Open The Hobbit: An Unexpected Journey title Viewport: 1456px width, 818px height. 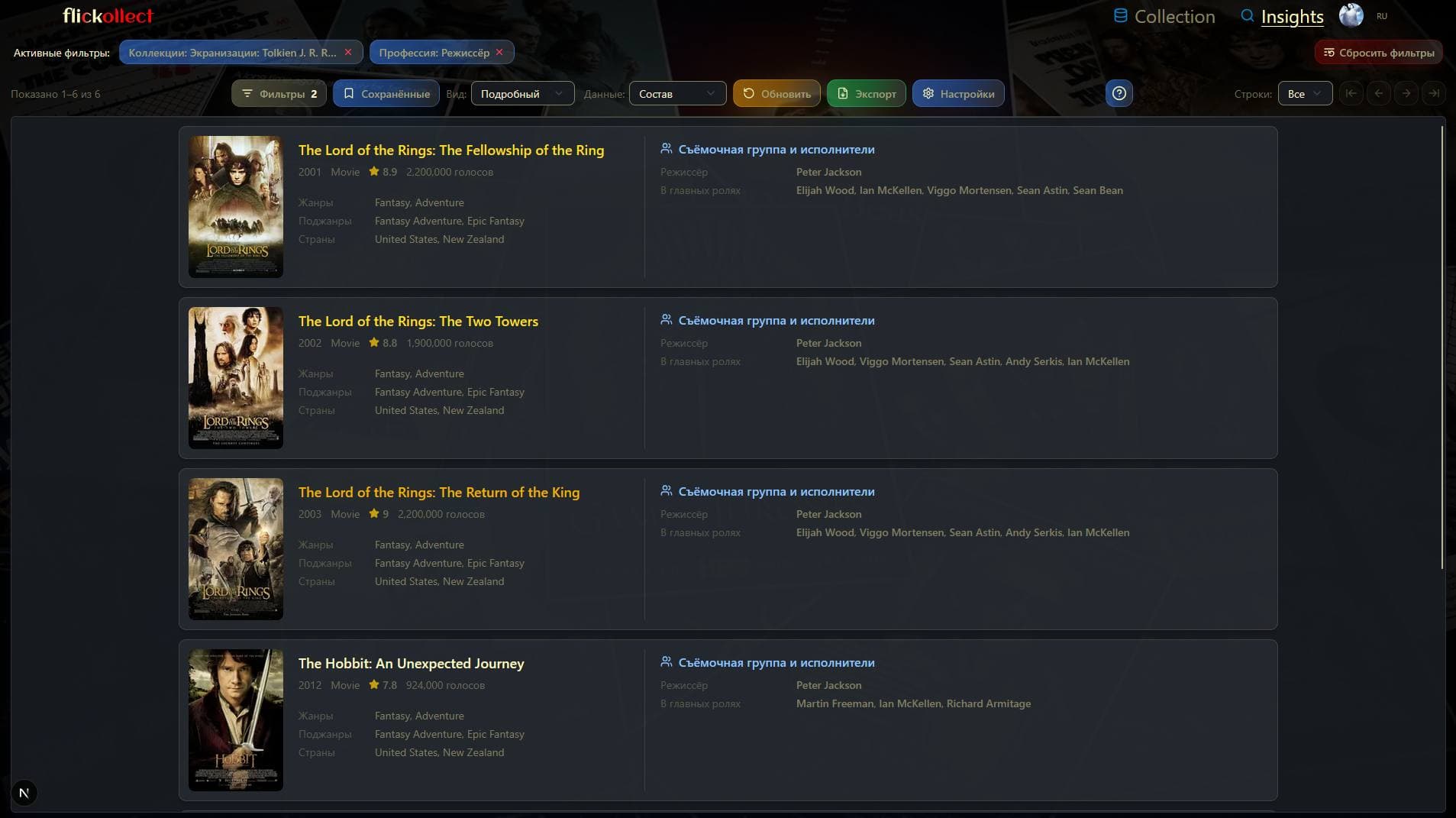pyautogui.click(x=412, y=664)
